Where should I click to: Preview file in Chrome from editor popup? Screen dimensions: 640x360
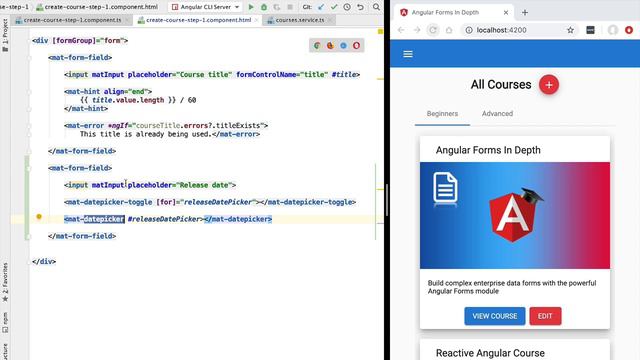click(x=317, y=46)
